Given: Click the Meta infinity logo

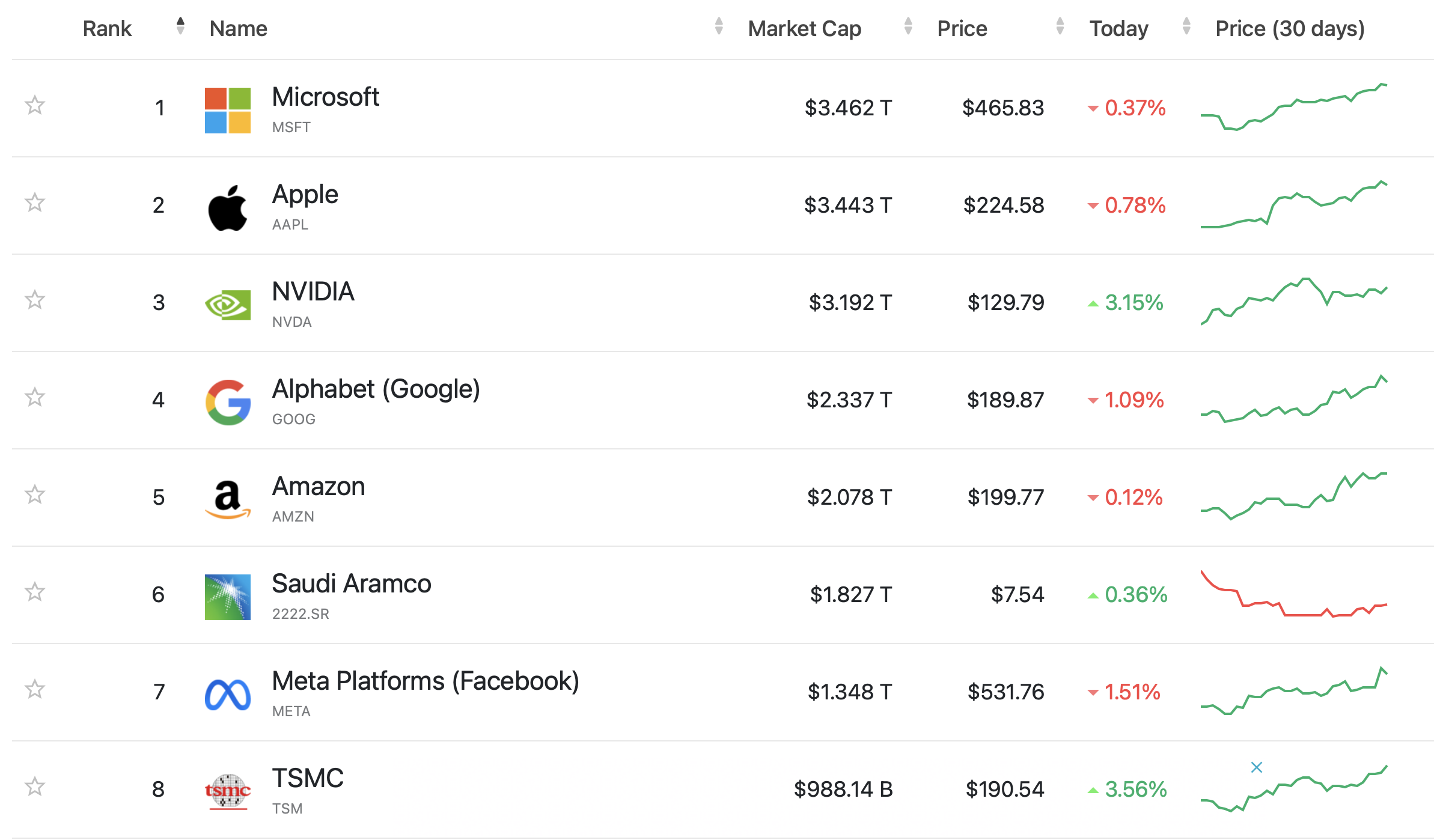Looking at the screenshot, I should [227, 694].
